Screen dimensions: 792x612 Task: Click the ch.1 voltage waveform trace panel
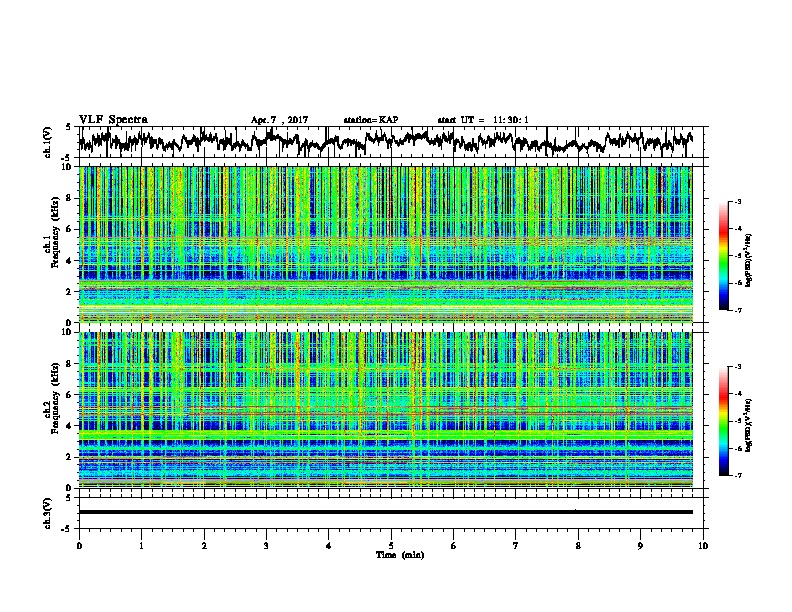(393, 142)
